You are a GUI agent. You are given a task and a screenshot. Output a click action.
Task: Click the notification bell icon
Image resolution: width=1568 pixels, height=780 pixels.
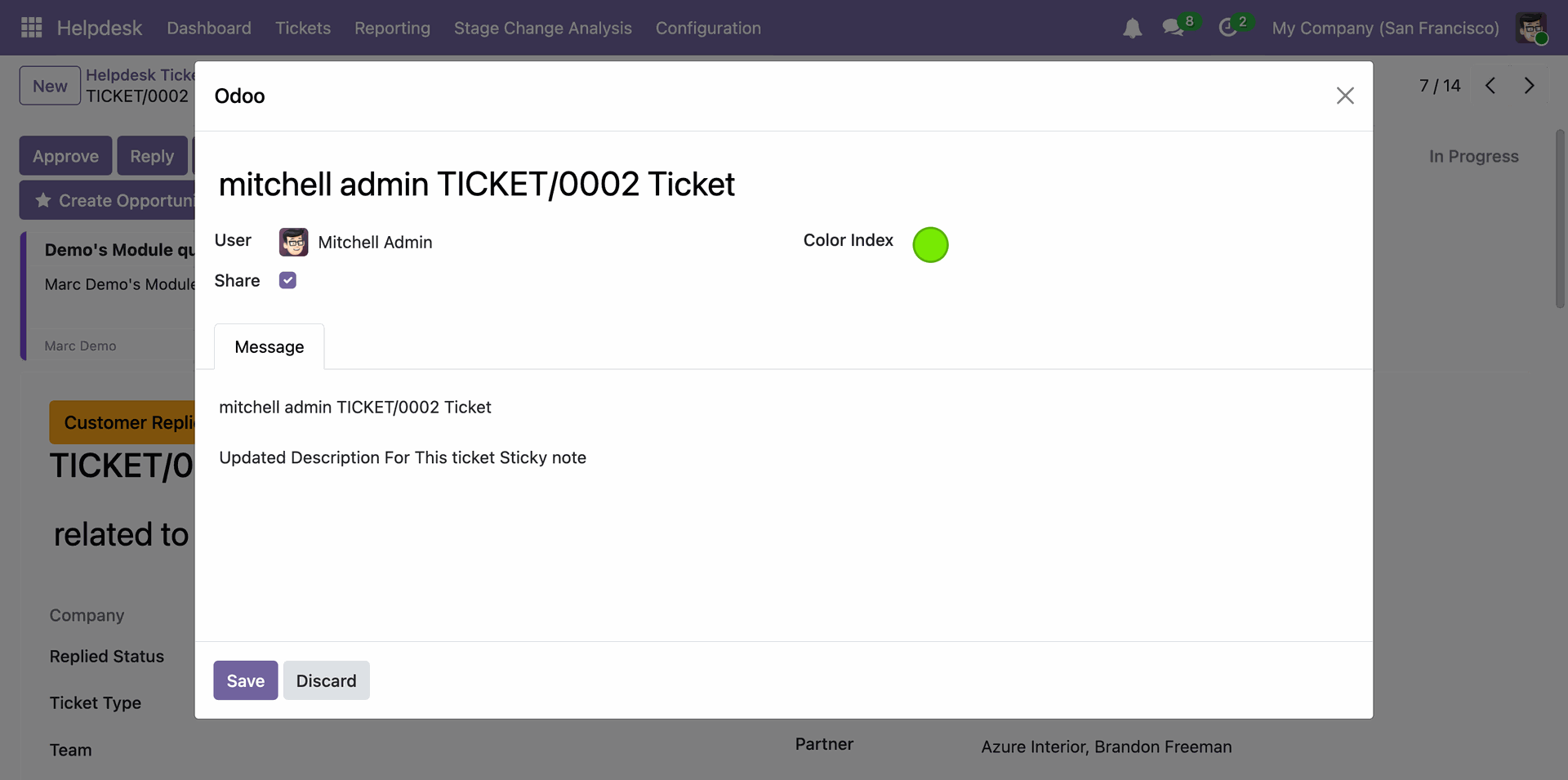[x=1132, y=29]
